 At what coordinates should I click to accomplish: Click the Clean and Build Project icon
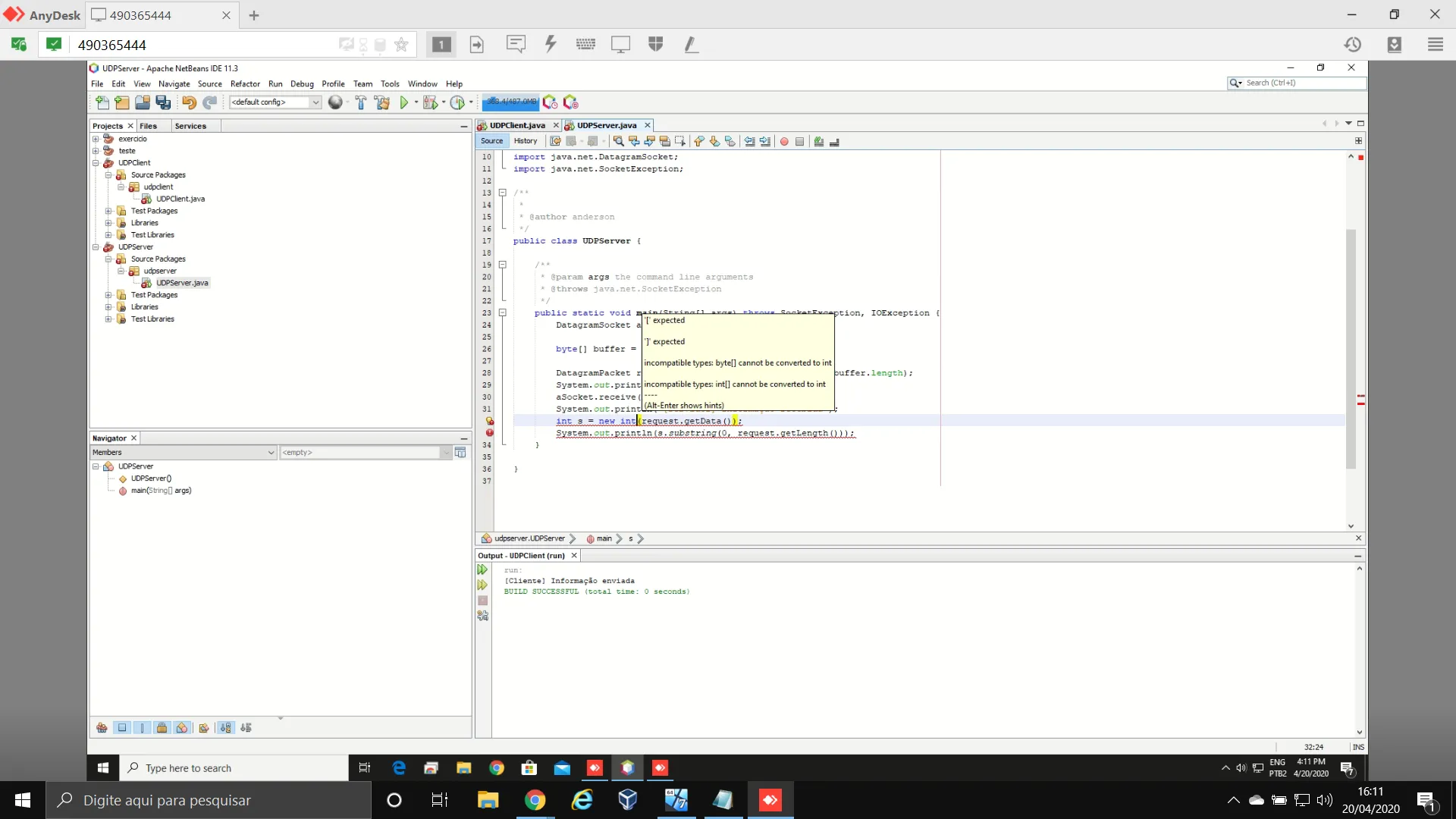(x=381, y=102)
